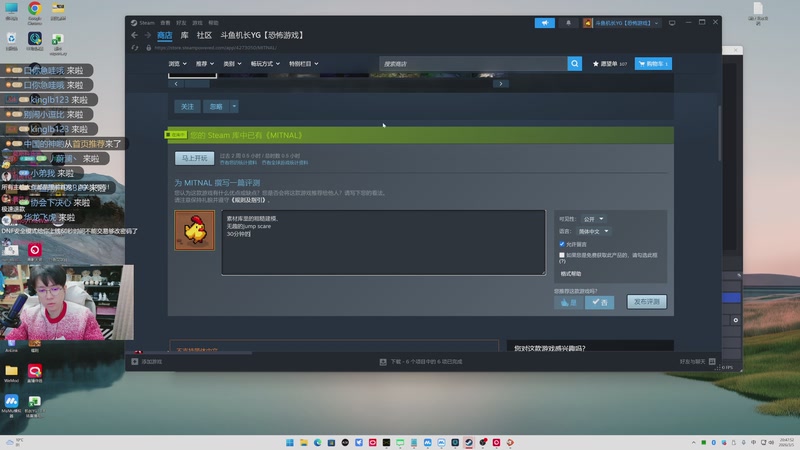Switch to the 库 library tab
The image size is (800, 450).
184,35
